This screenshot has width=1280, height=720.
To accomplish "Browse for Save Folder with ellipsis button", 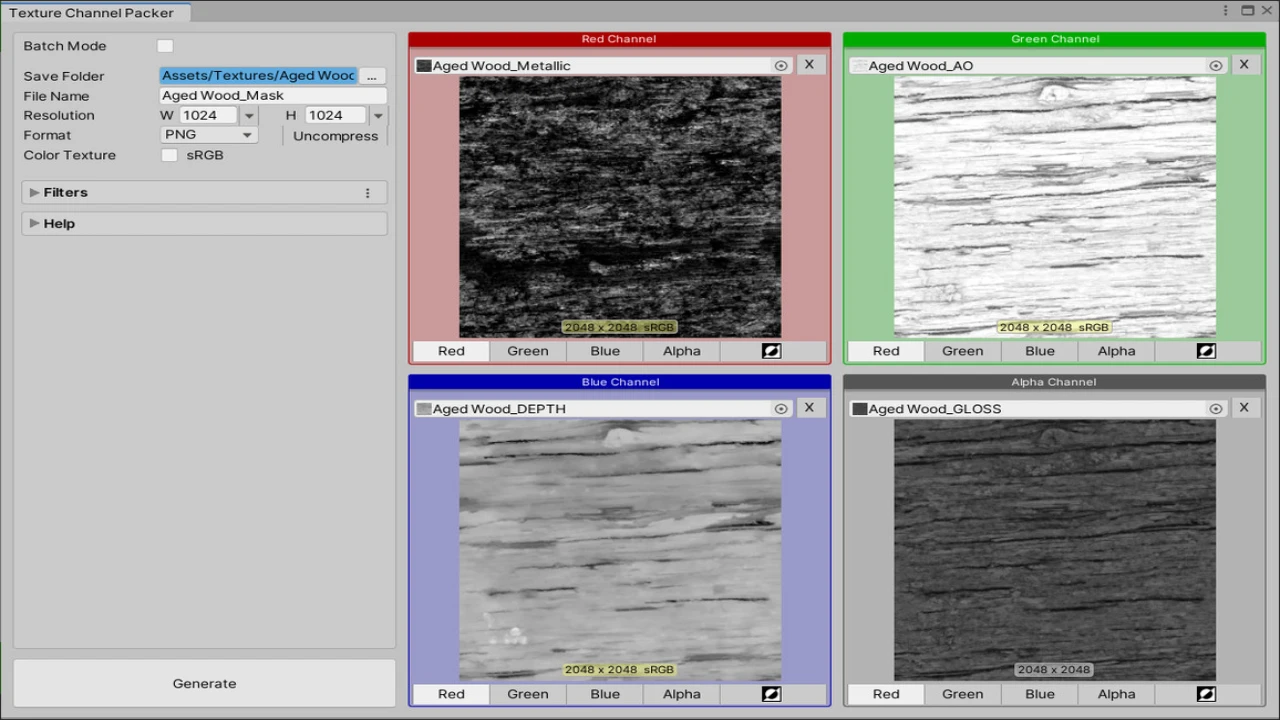I will [x=372, y=76].
